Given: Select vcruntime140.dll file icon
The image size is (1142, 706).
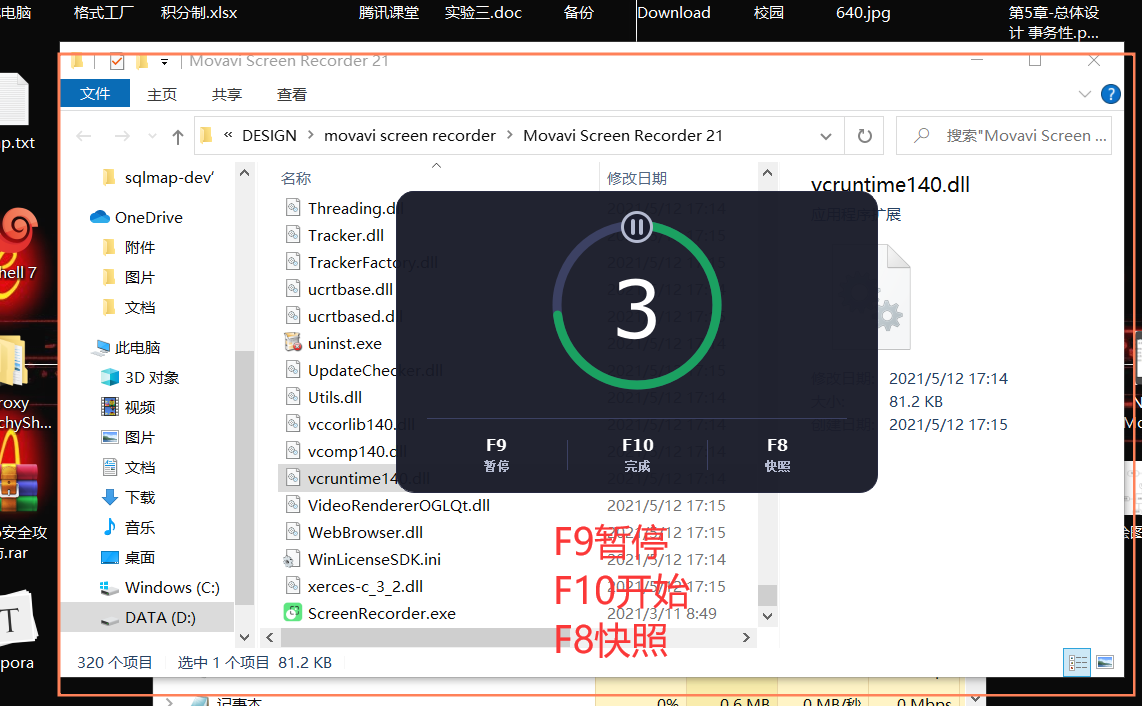Looking at the screenshot, I should pyautogui.click(x=293, y=478).
